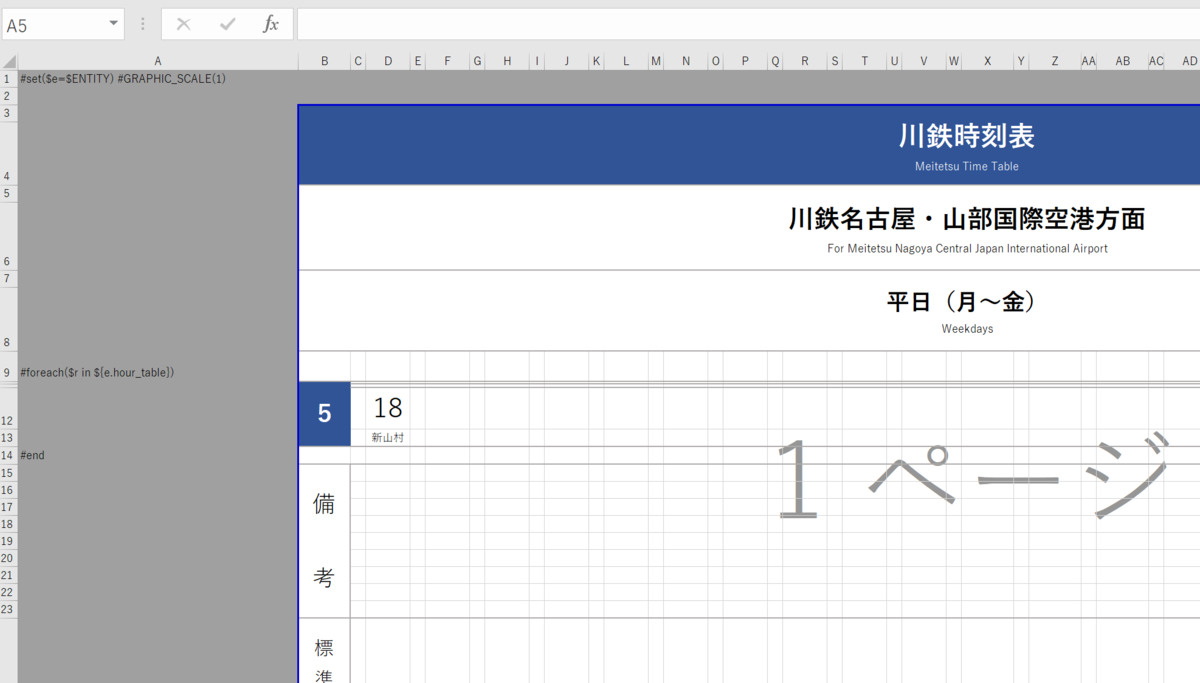
Task: Select column V header
Action: [x=924, y=61]
